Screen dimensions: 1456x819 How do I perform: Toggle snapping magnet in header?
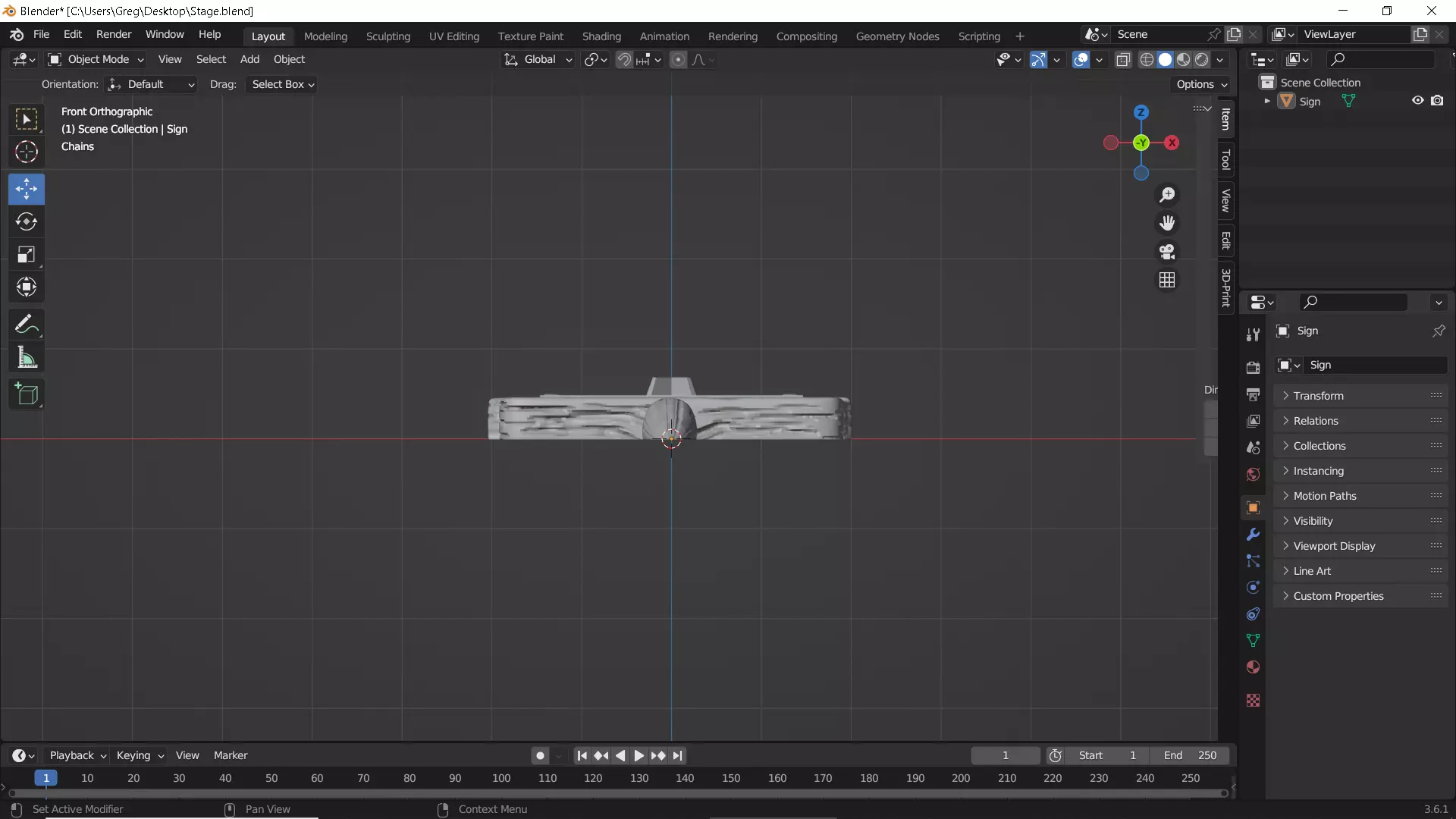(623, 59)
